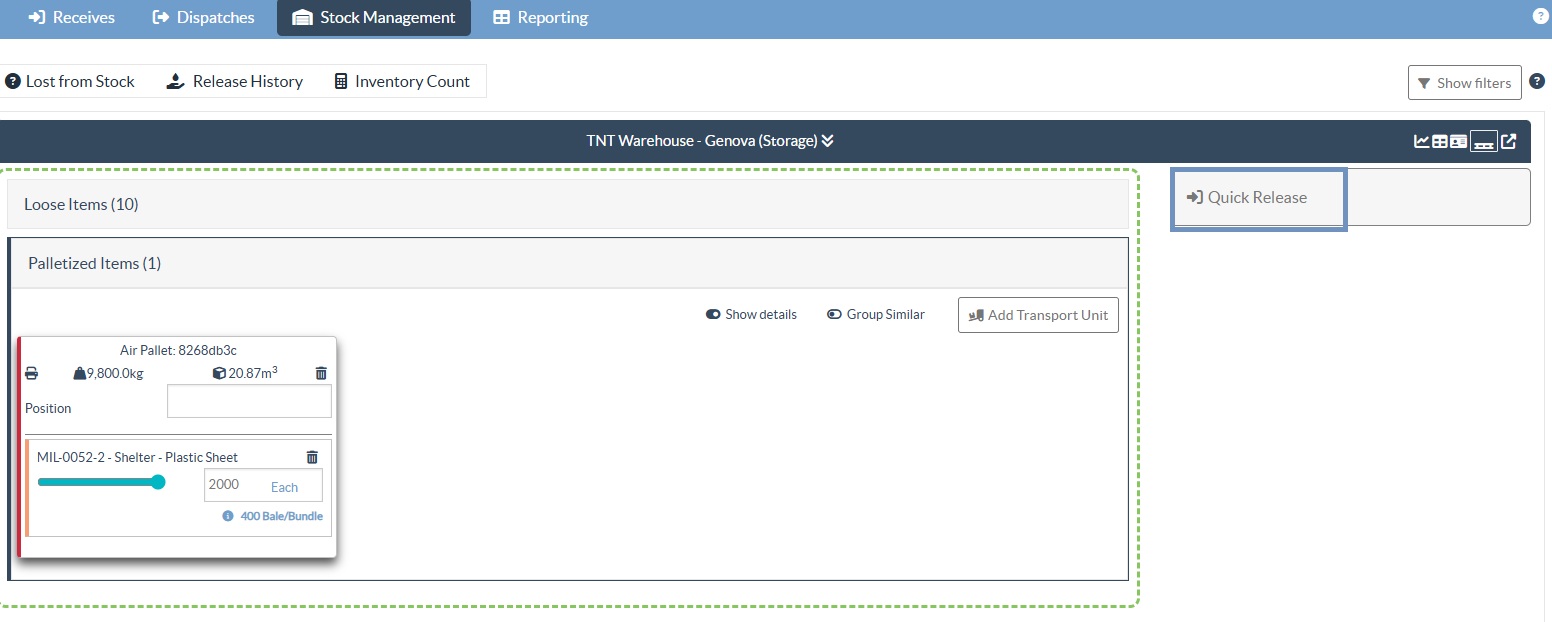Click the Add Transport Unit button
This screenshot has height=622, width=1552.
coord(1038,315)
